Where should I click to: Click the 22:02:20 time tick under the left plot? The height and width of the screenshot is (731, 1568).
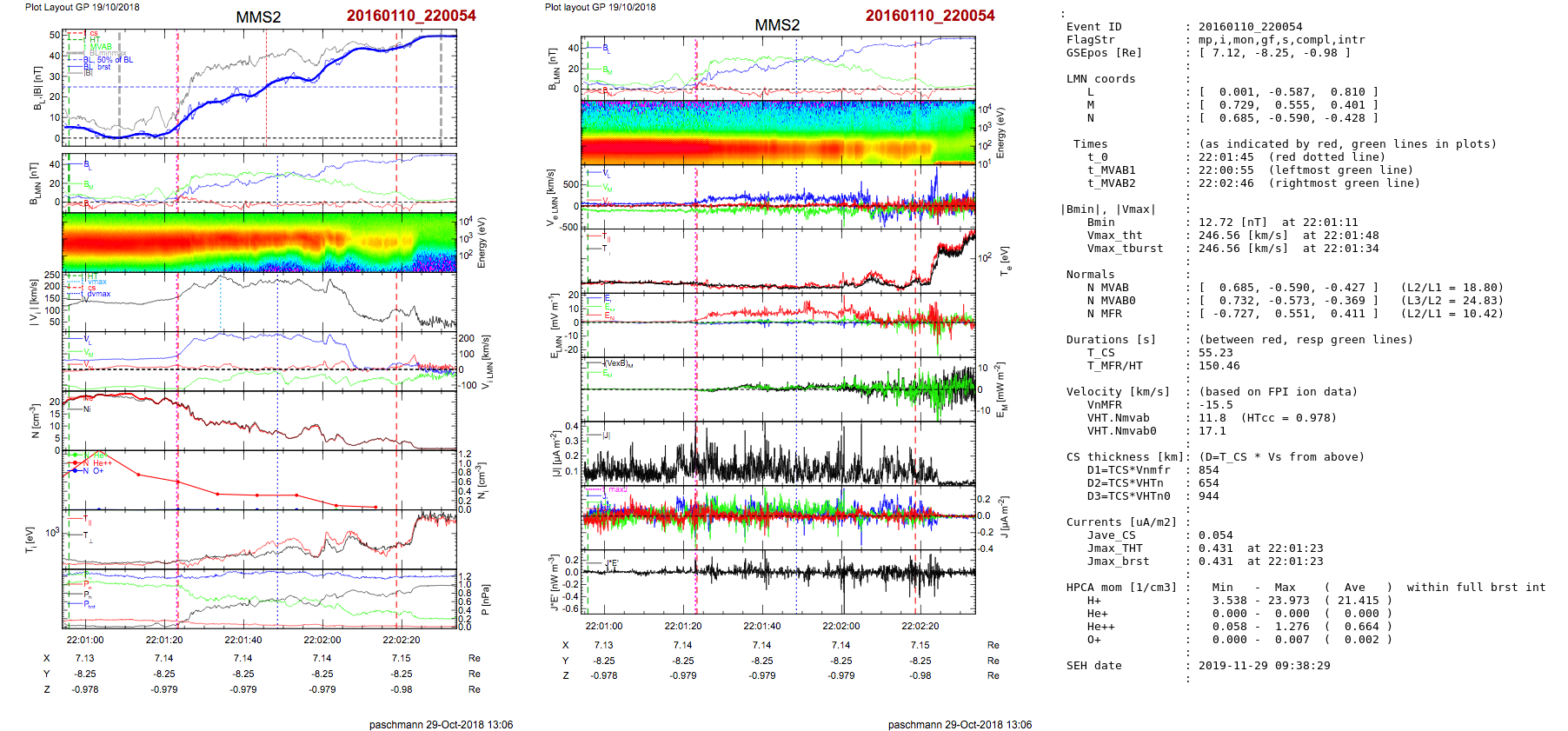pos(402,641)
